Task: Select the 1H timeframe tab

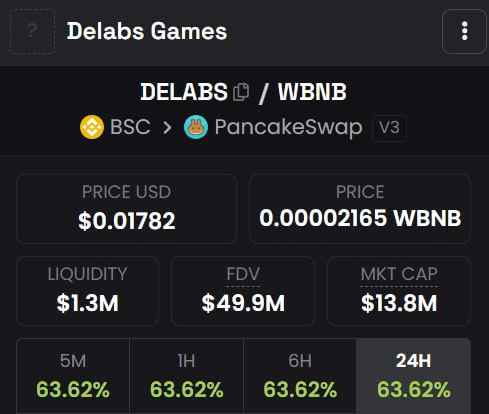Action: click(186, 376)
